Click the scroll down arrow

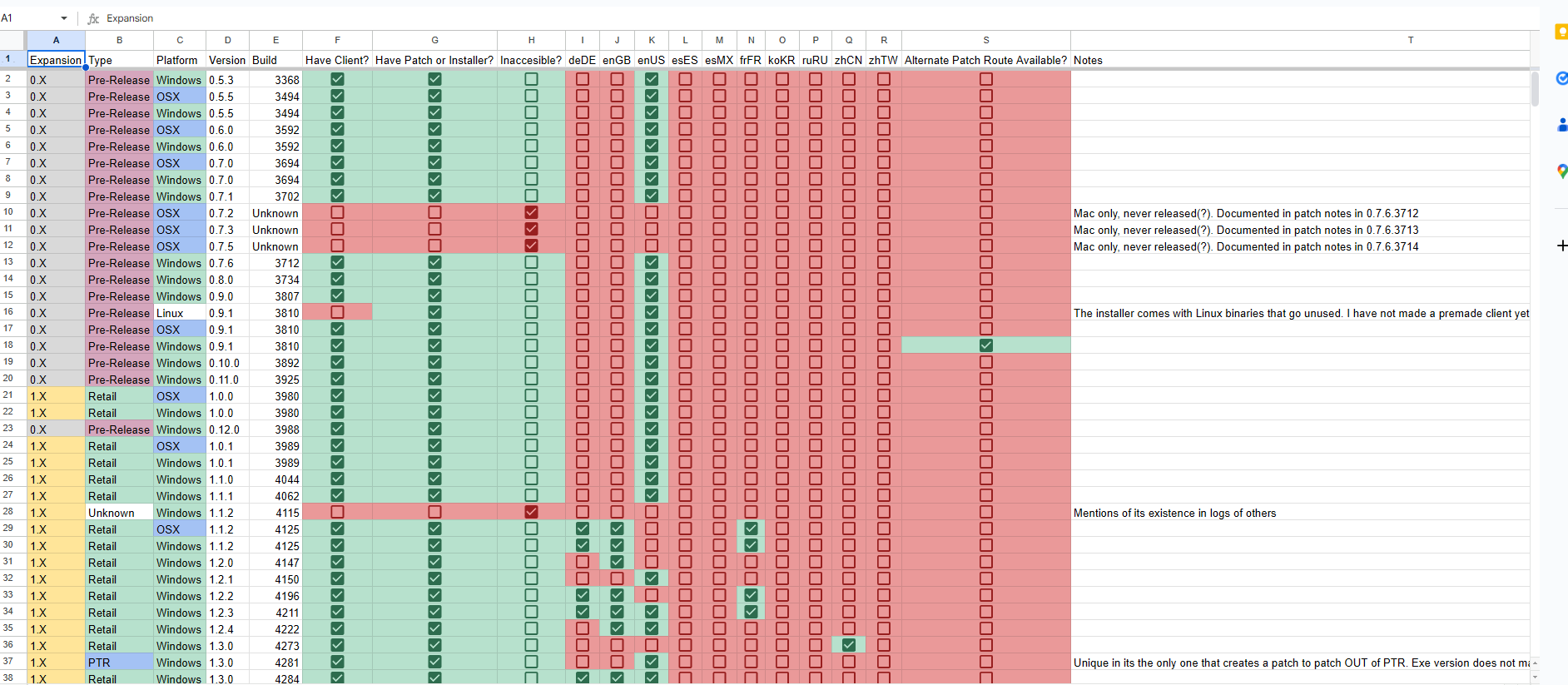[x=1535, y=678]
